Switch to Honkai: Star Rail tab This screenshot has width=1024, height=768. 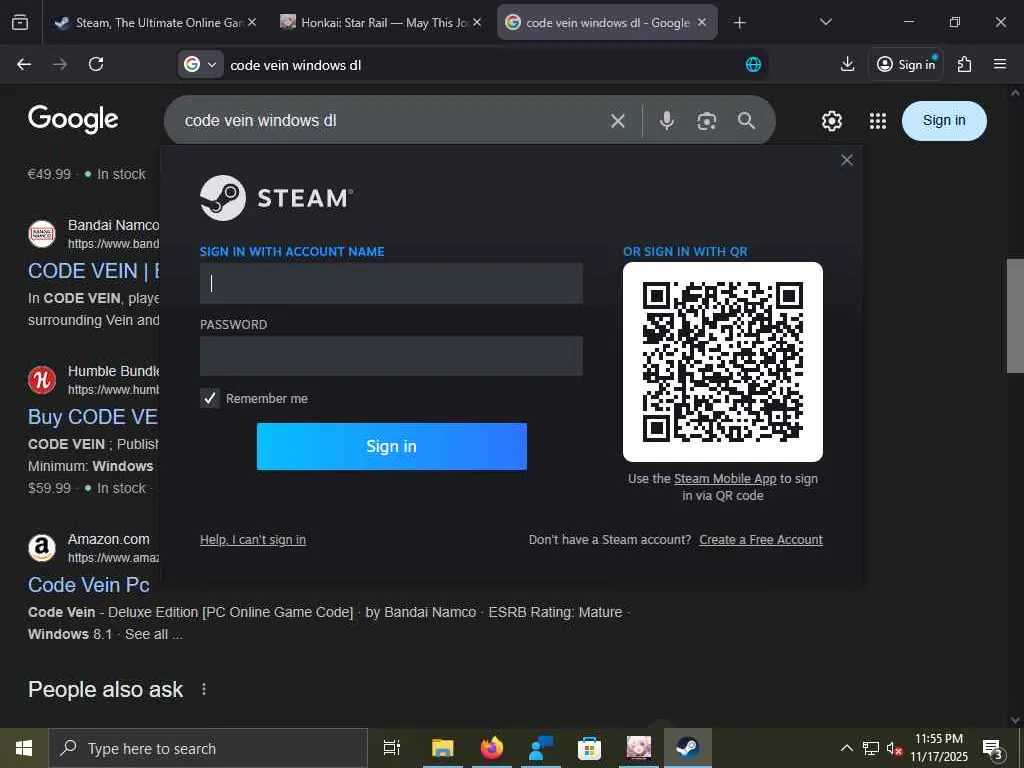tap(382, 23)
